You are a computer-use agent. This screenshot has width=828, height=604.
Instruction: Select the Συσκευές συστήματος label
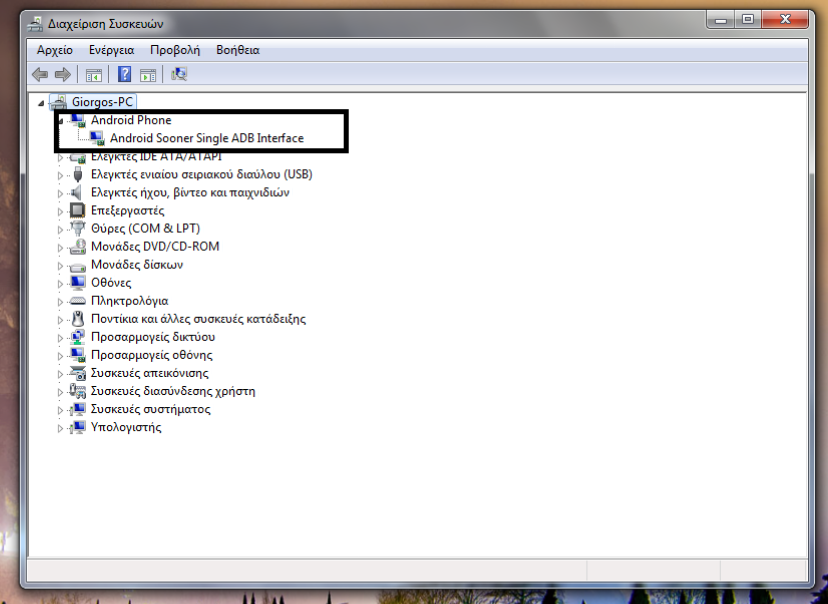tap(150, 409)
